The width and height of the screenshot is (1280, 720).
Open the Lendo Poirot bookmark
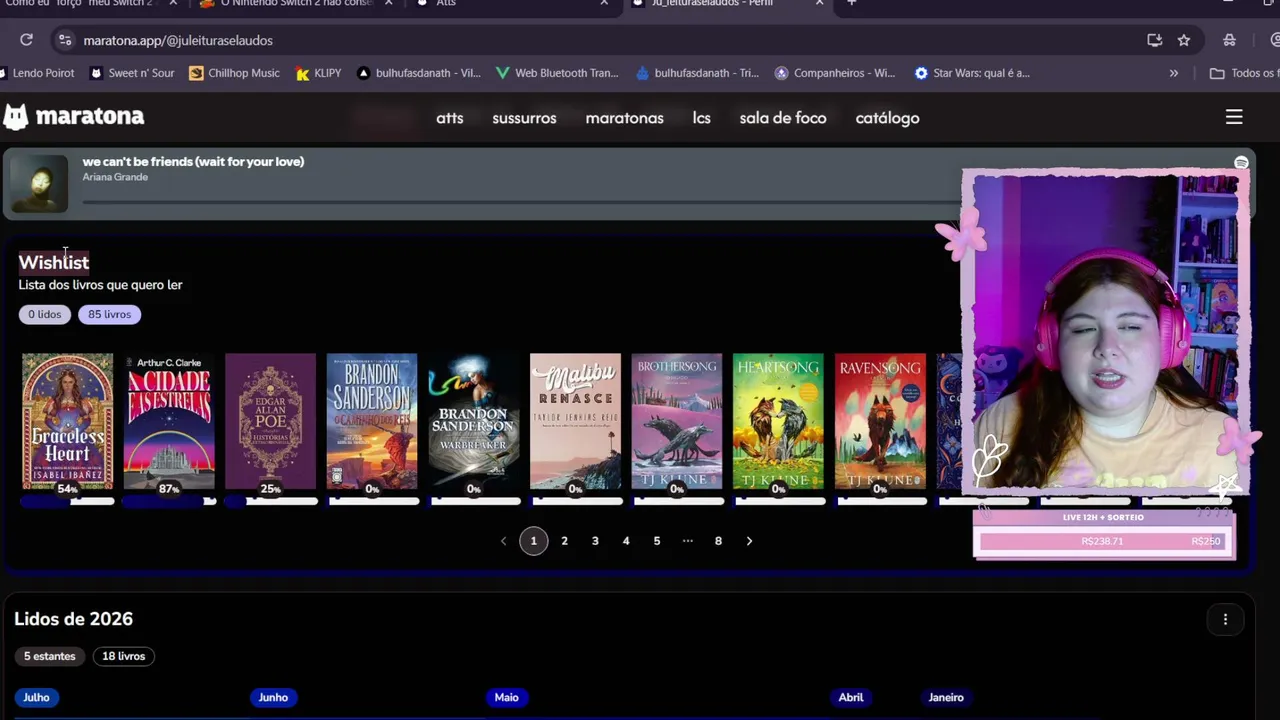pyautogui.click(x=37, y=73)
